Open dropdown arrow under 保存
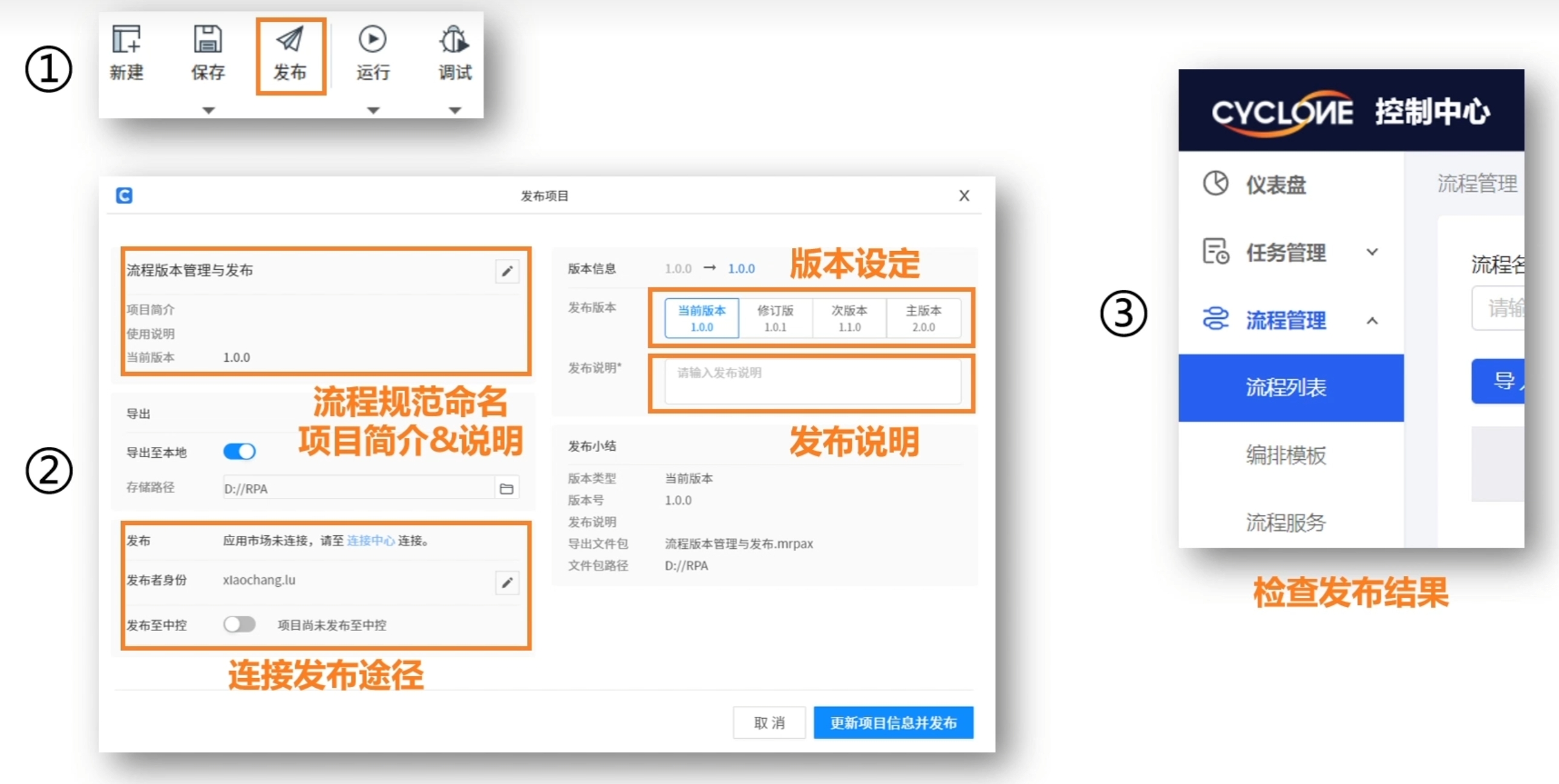Screen dimensions: 1559x784 tap(208, 110)
